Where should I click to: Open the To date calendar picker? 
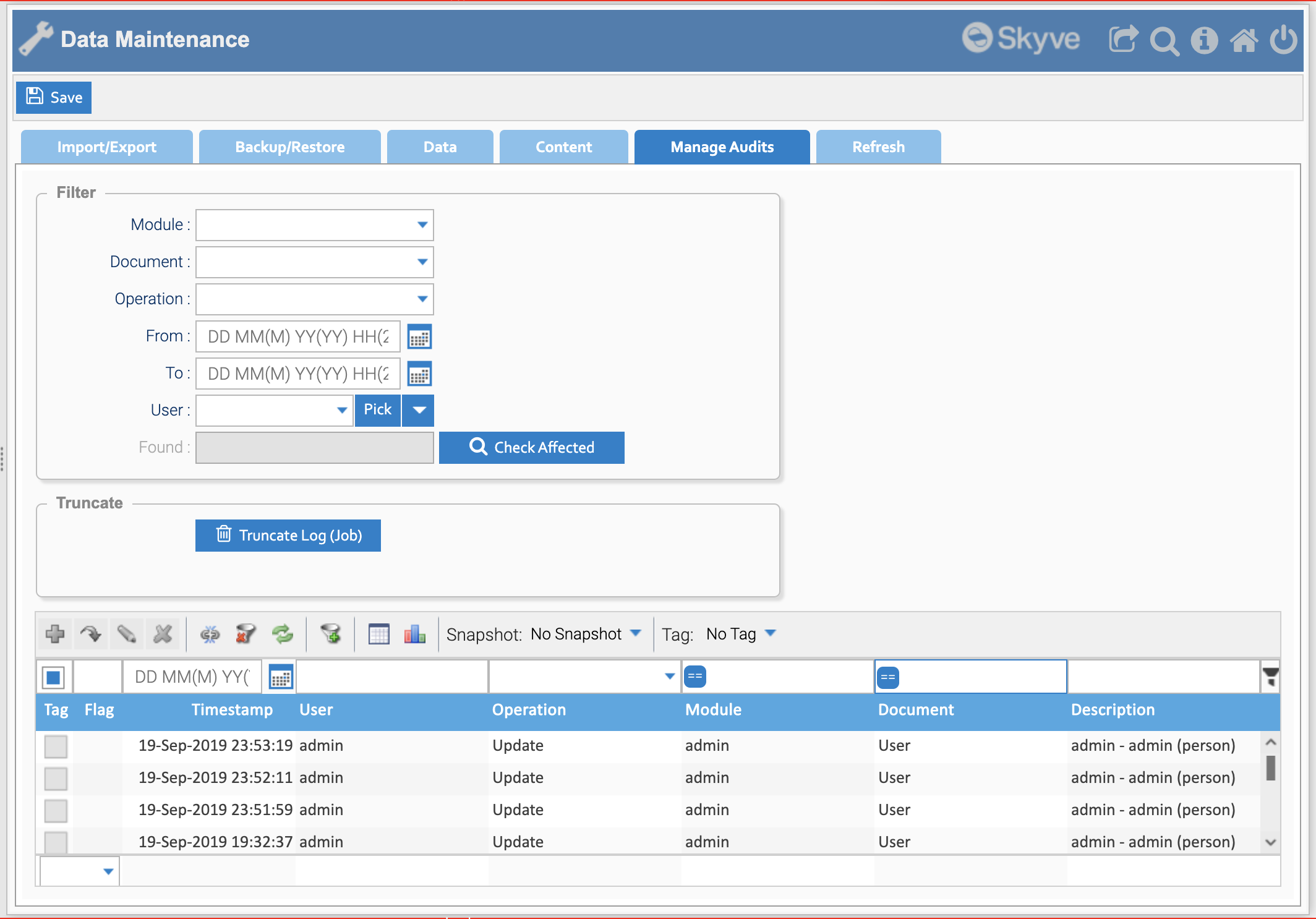click(419, 374)
